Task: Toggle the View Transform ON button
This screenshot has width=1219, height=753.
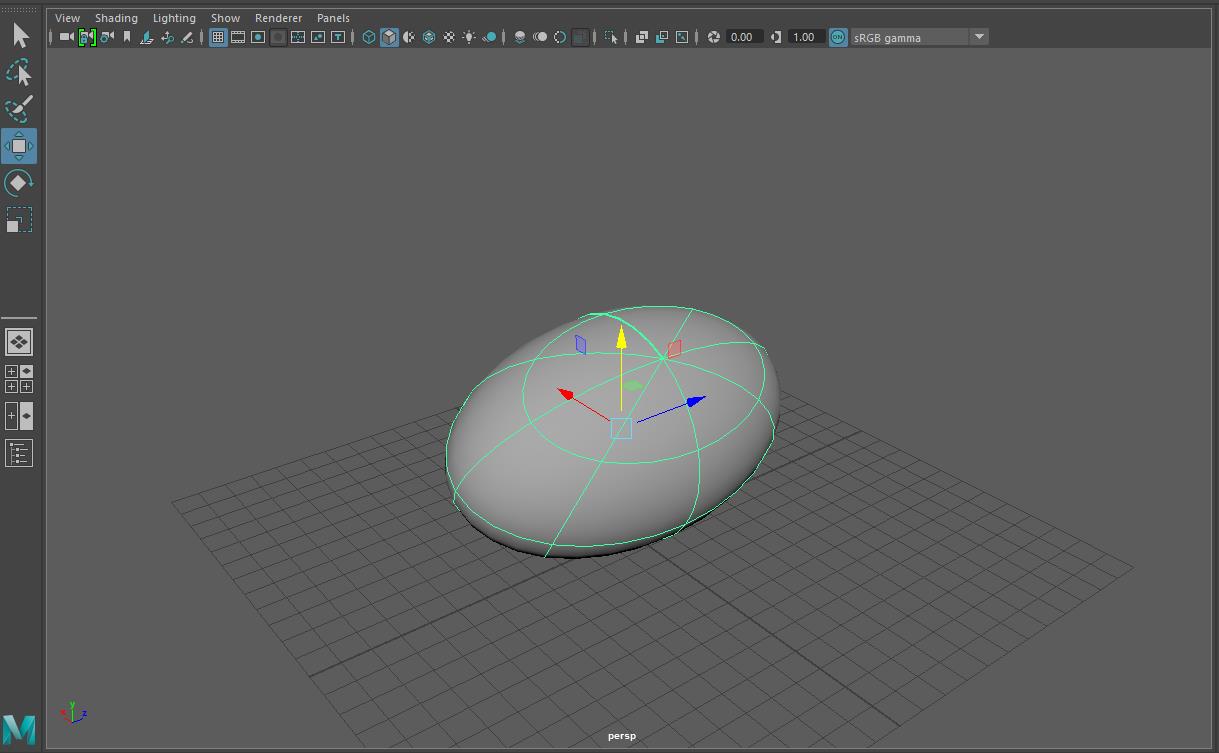Action: [x=838, y=37]
